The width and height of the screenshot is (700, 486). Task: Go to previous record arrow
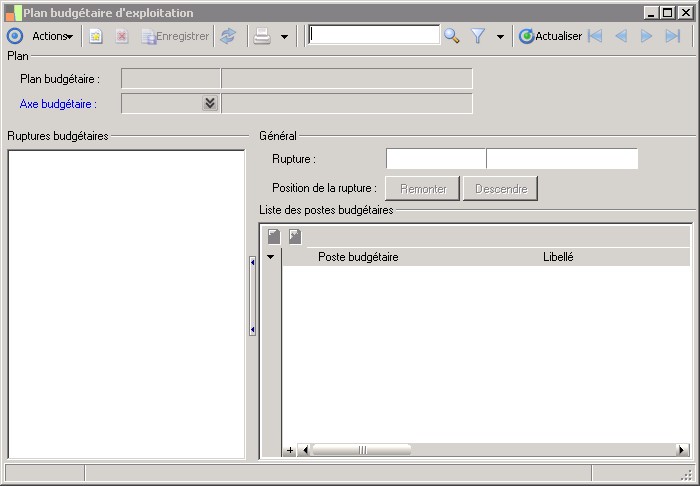pyautogui.click(x=621, y=36)
